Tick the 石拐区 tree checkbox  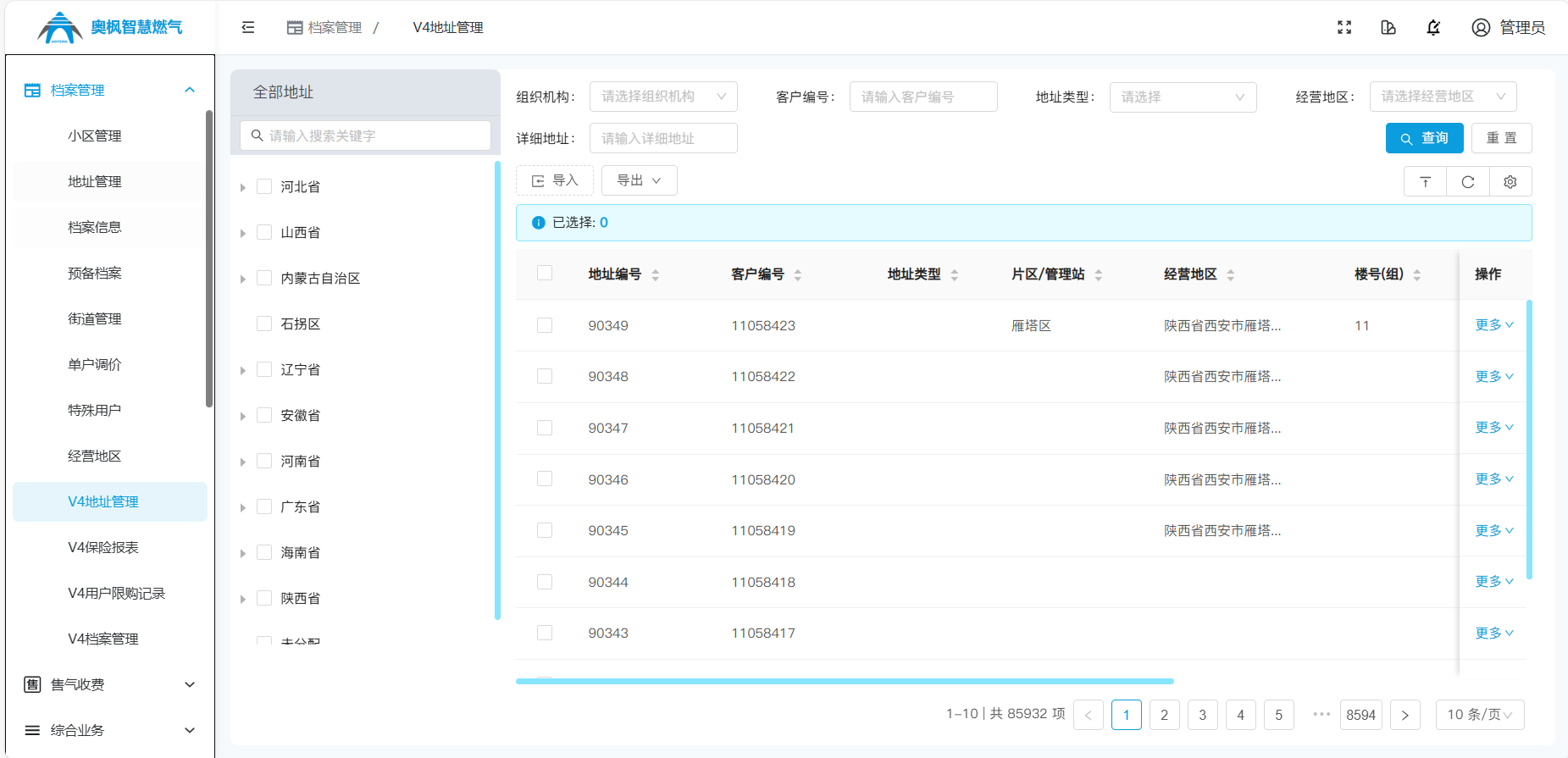click(264, 324)
